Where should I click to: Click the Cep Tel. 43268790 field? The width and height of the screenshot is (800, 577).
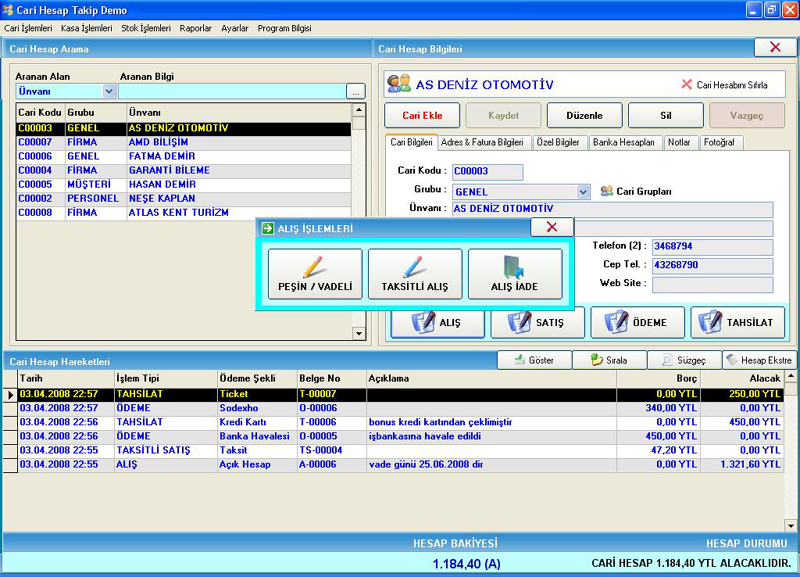click(x=712, y=265)
